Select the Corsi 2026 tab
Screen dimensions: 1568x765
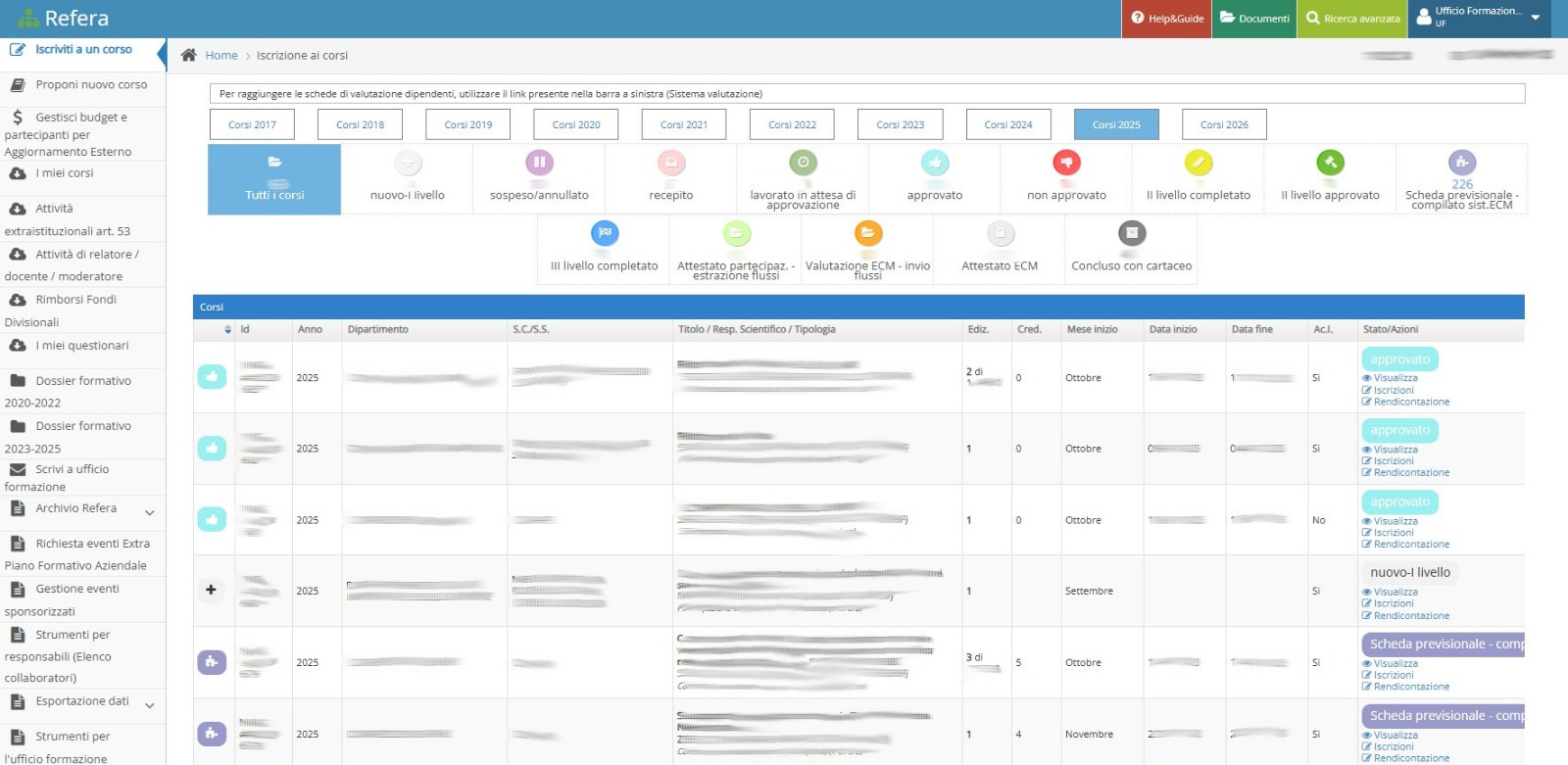[x=1224, y=124]
